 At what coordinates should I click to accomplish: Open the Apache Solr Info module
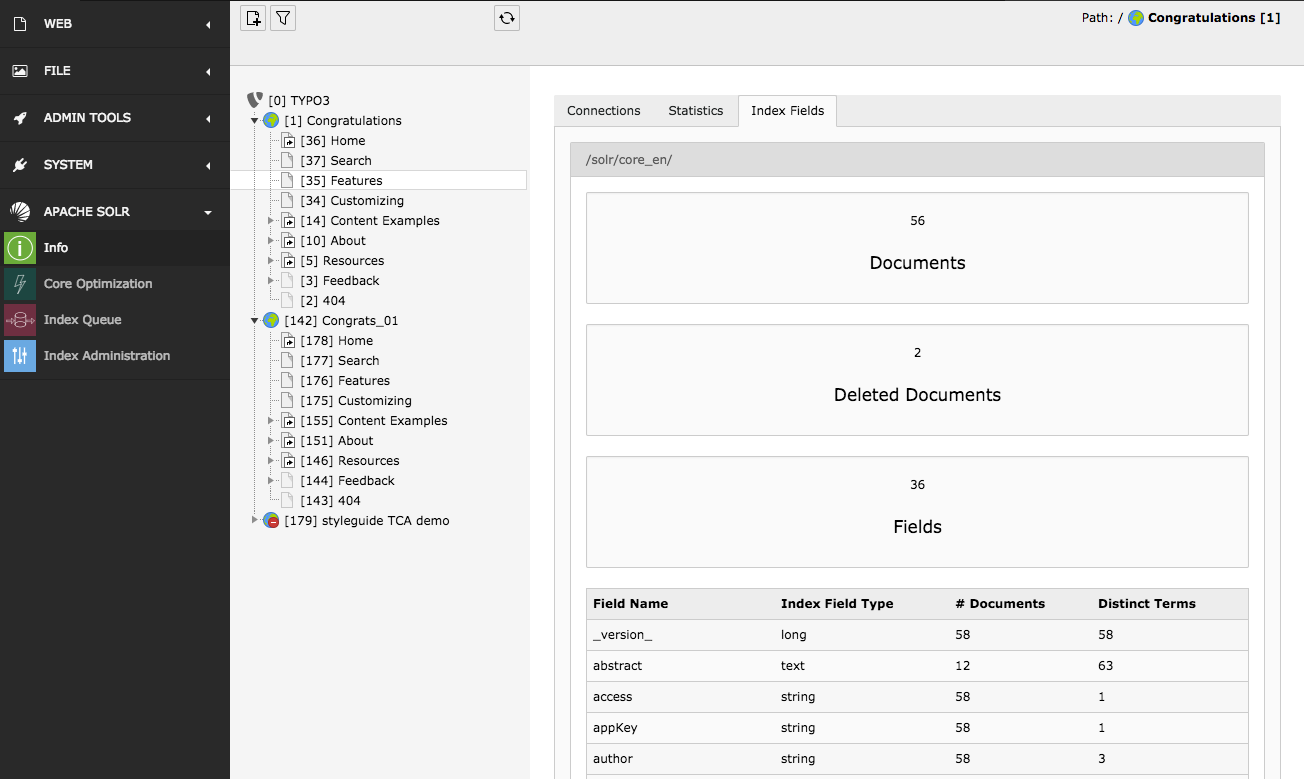click(x=56, y=248)
